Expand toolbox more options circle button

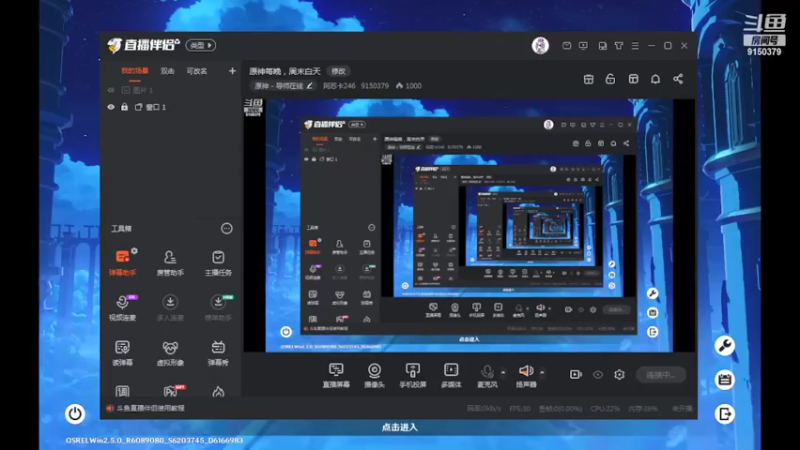click(227, 229)
